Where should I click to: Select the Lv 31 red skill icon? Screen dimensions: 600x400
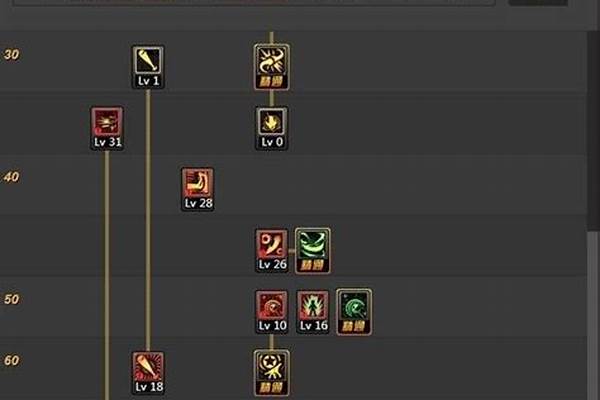click(x=107, y=128)
